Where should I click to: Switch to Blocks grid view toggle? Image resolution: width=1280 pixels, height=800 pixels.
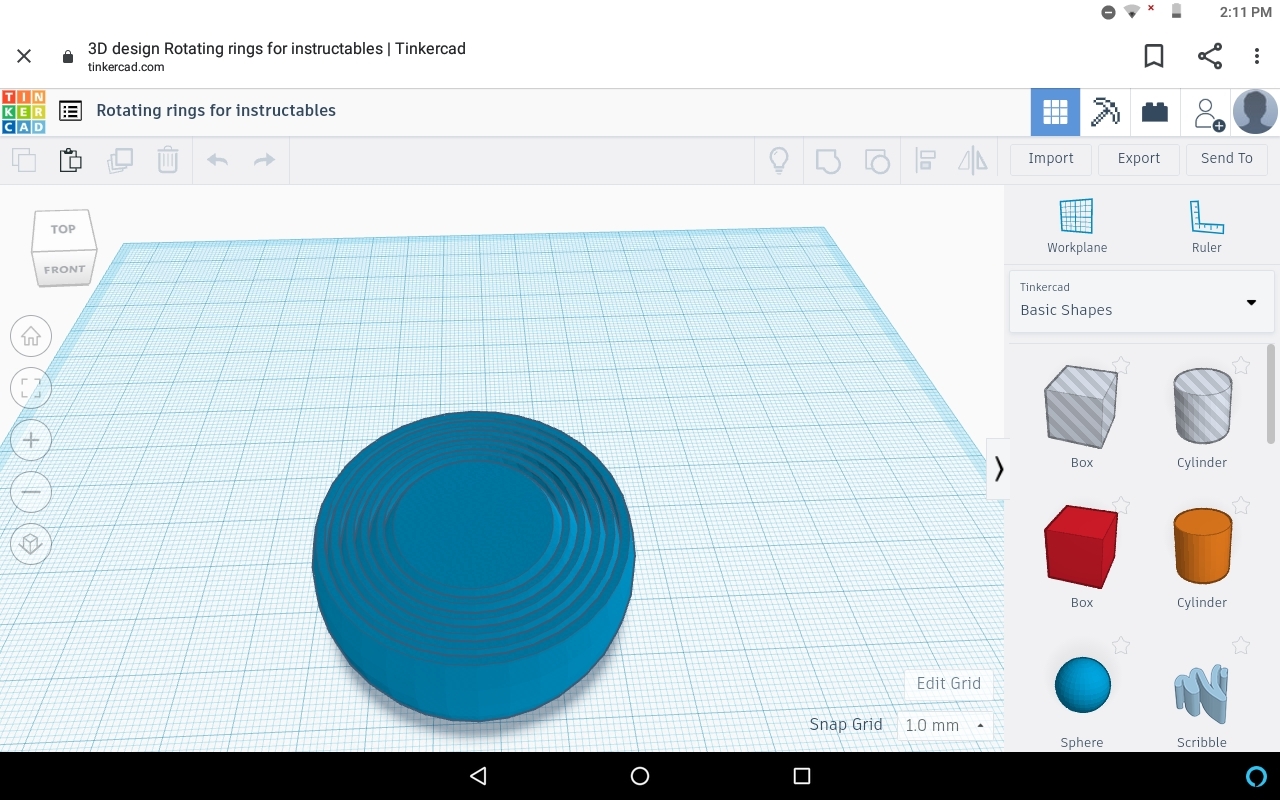[x=1054, y=111]
